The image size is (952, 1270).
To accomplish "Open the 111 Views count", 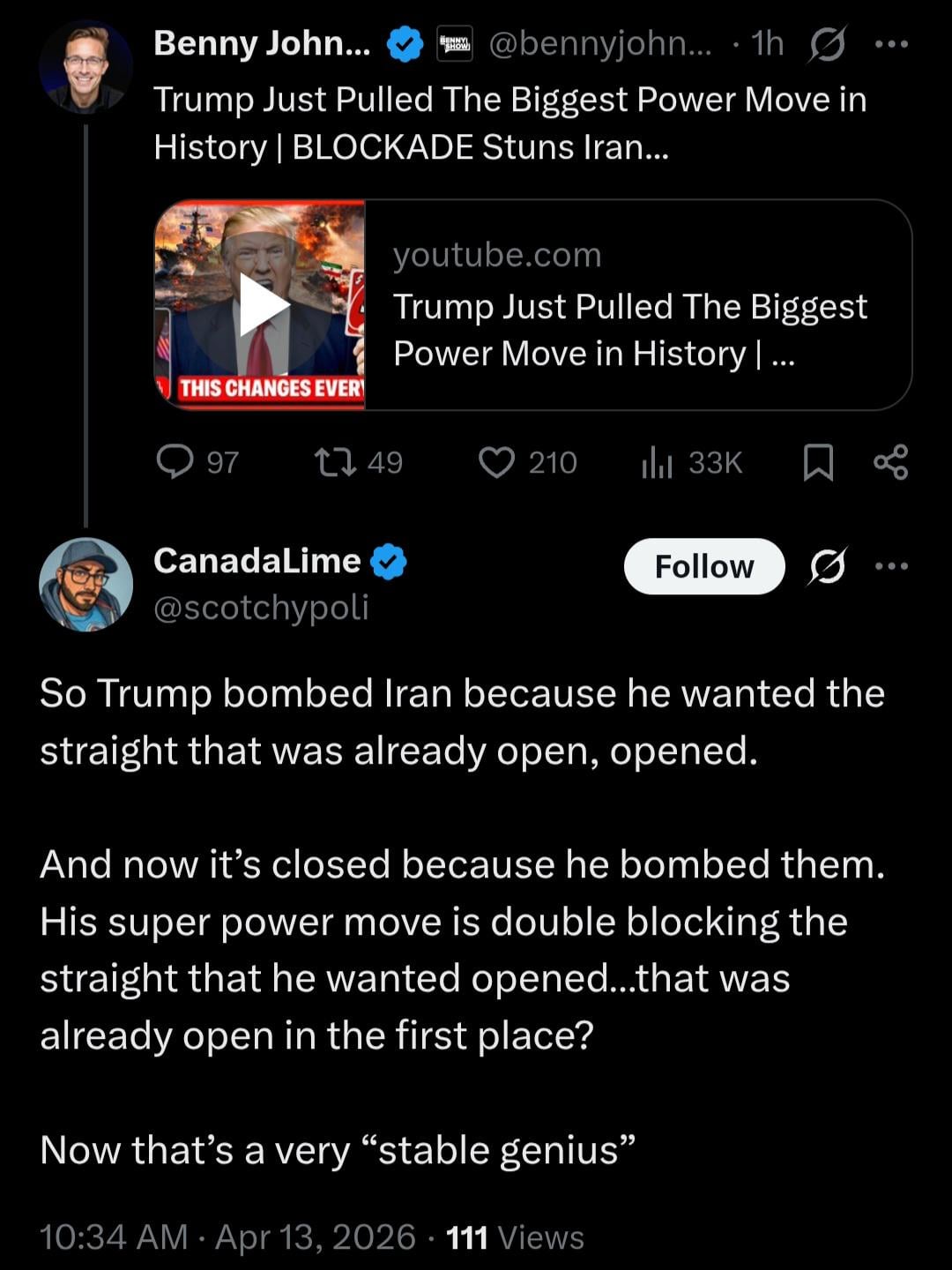I will tap(515, 1237).
